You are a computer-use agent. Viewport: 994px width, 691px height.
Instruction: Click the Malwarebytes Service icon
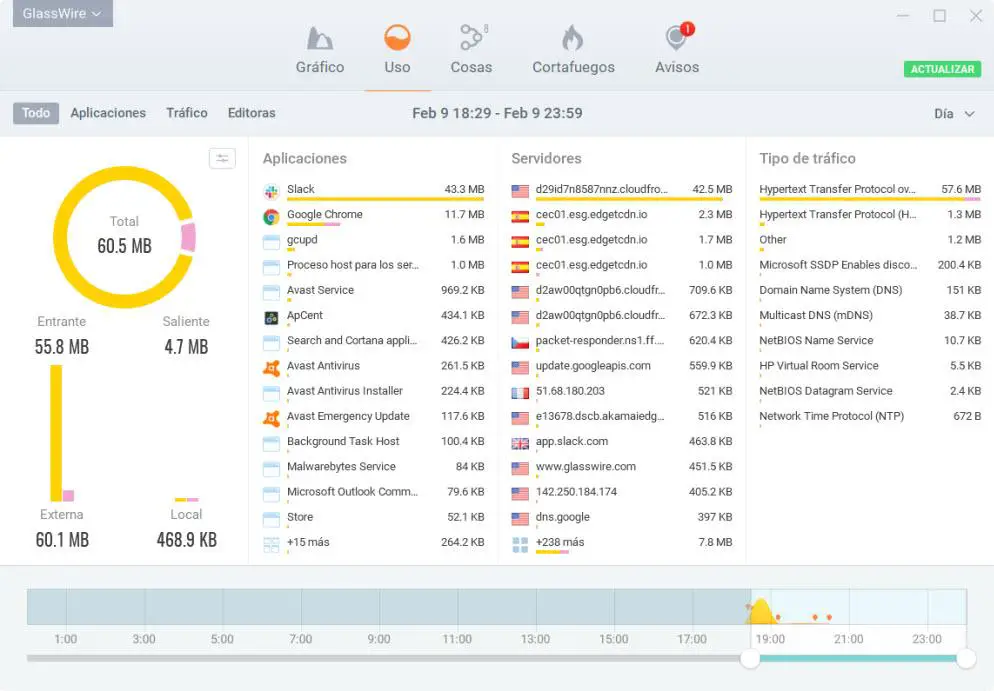click(271, 468)
